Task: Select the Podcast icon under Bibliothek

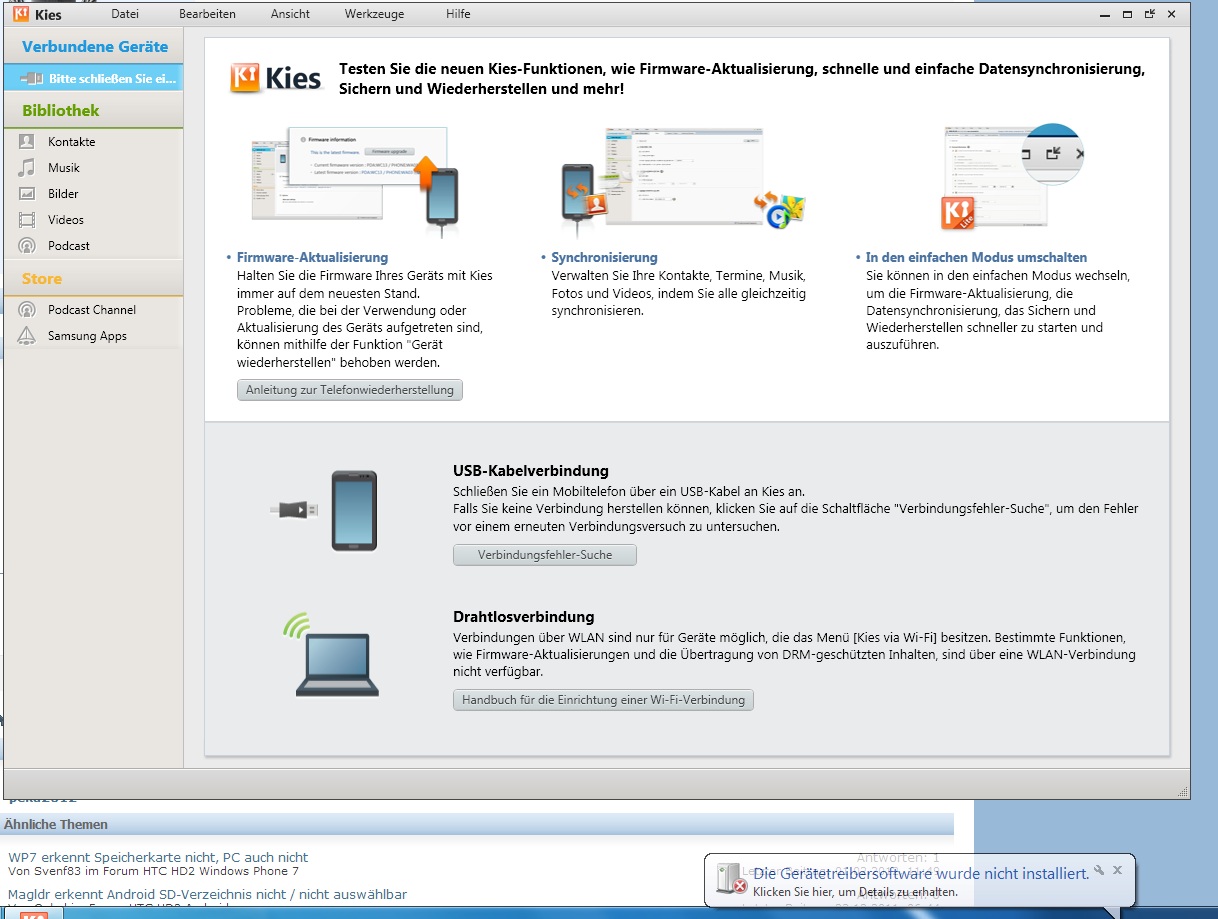Action: point(27,246)
